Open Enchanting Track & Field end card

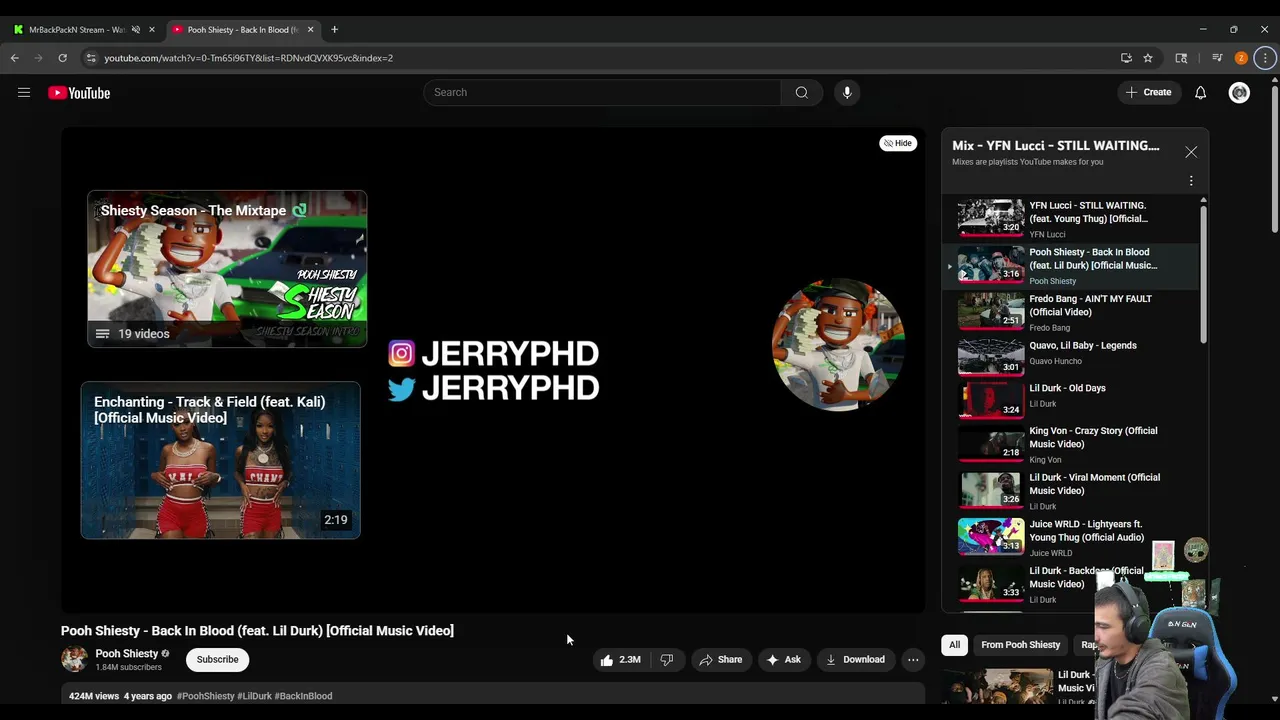[220, 460]
